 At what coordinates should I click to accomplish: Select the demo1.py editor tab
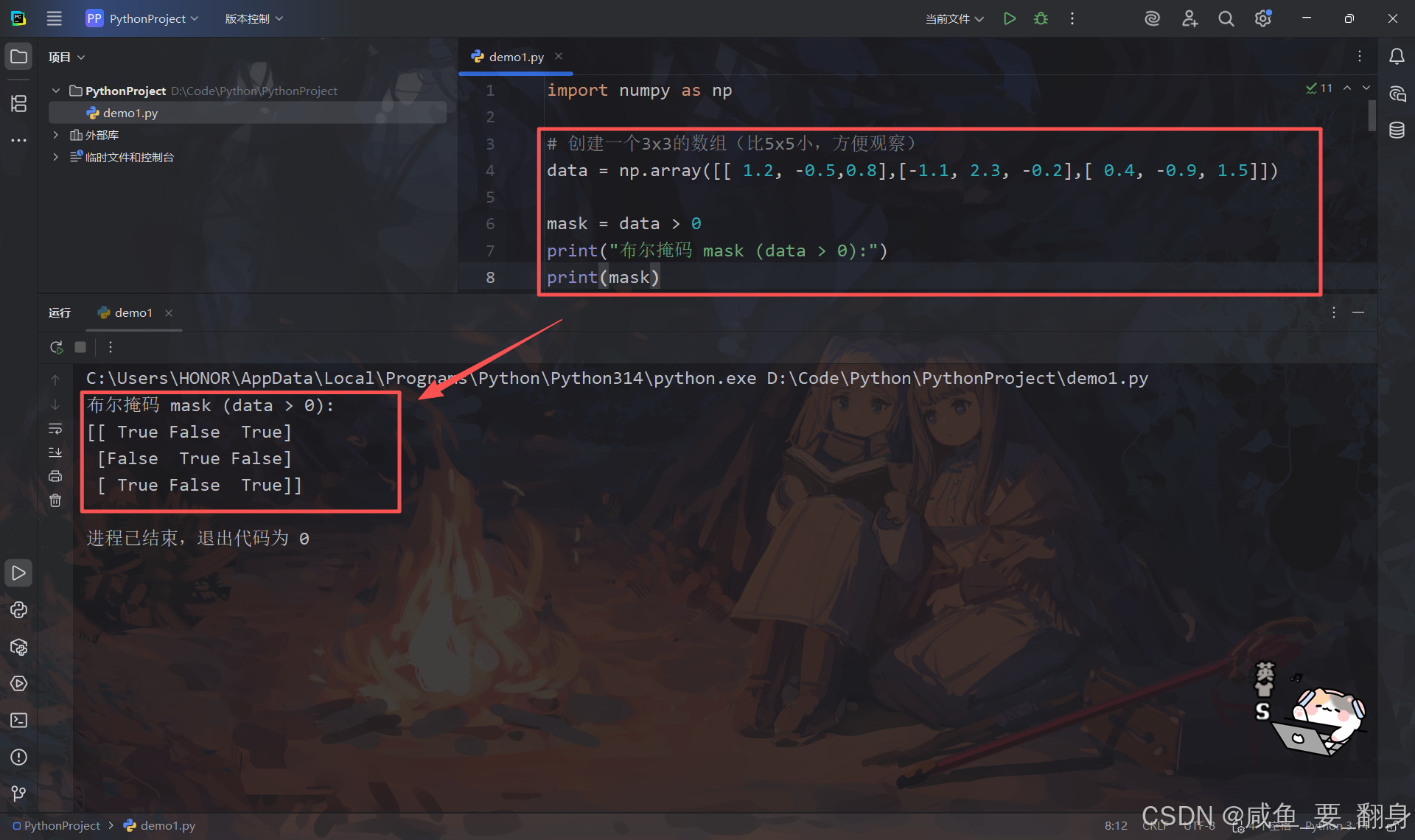point(516,57)
